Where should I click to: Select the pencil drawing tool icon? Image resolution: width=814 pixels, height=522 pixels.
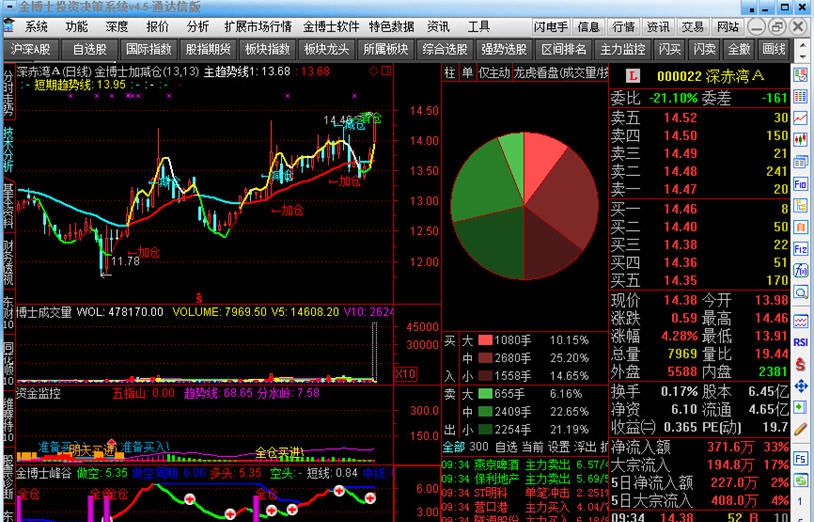coord(800,430)
